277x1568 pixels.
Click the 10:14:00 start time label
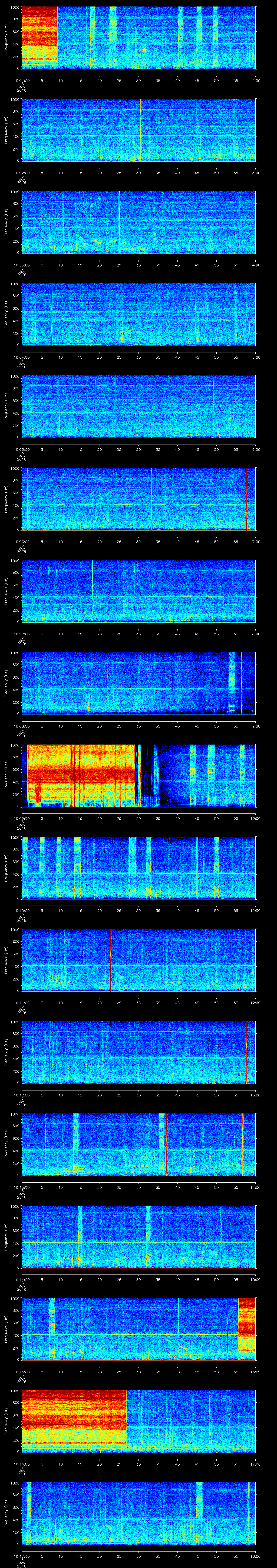21,1279
